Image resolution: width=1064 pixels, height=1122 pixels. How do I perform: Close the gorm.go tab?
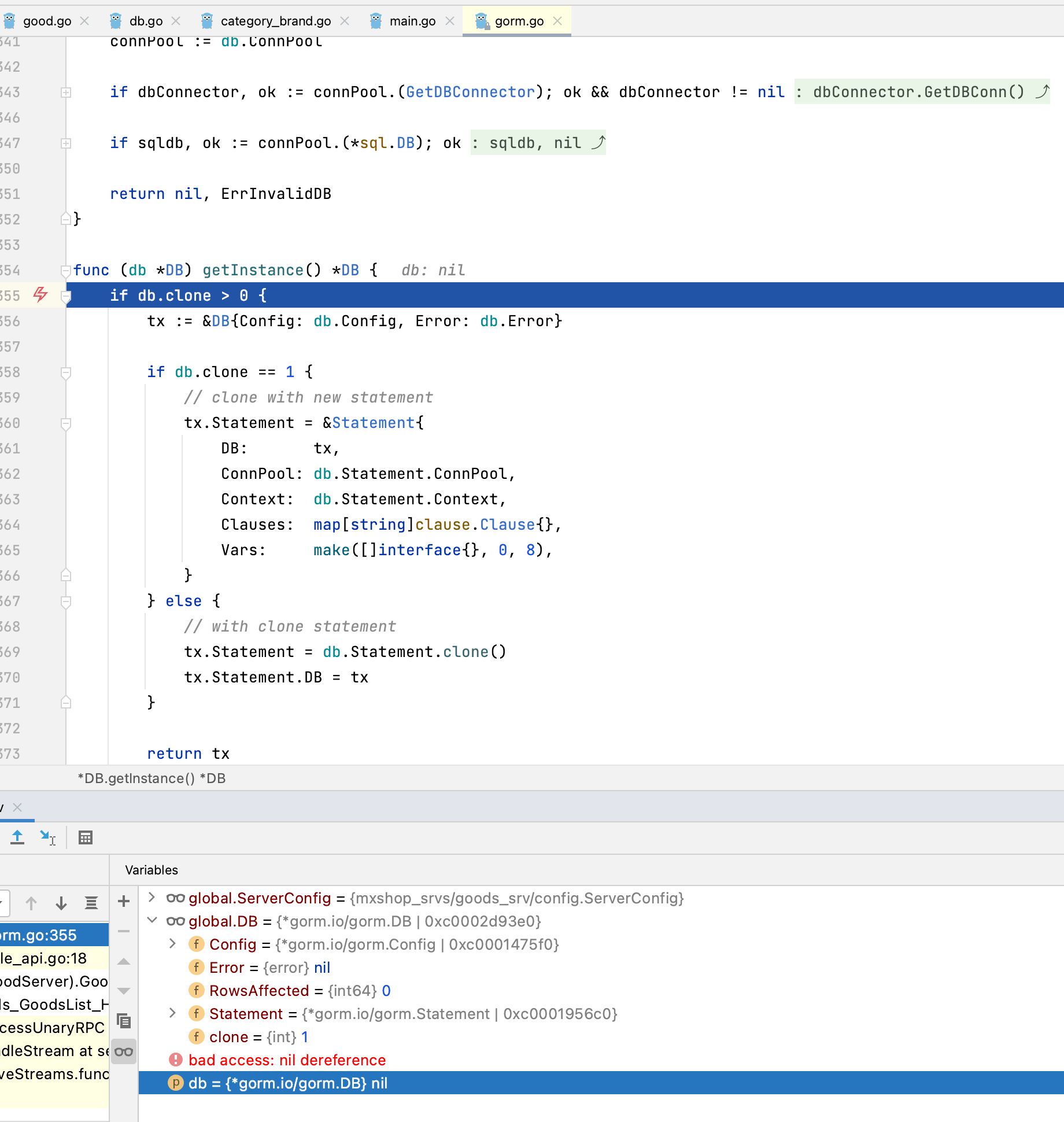(x=557, y=21)
